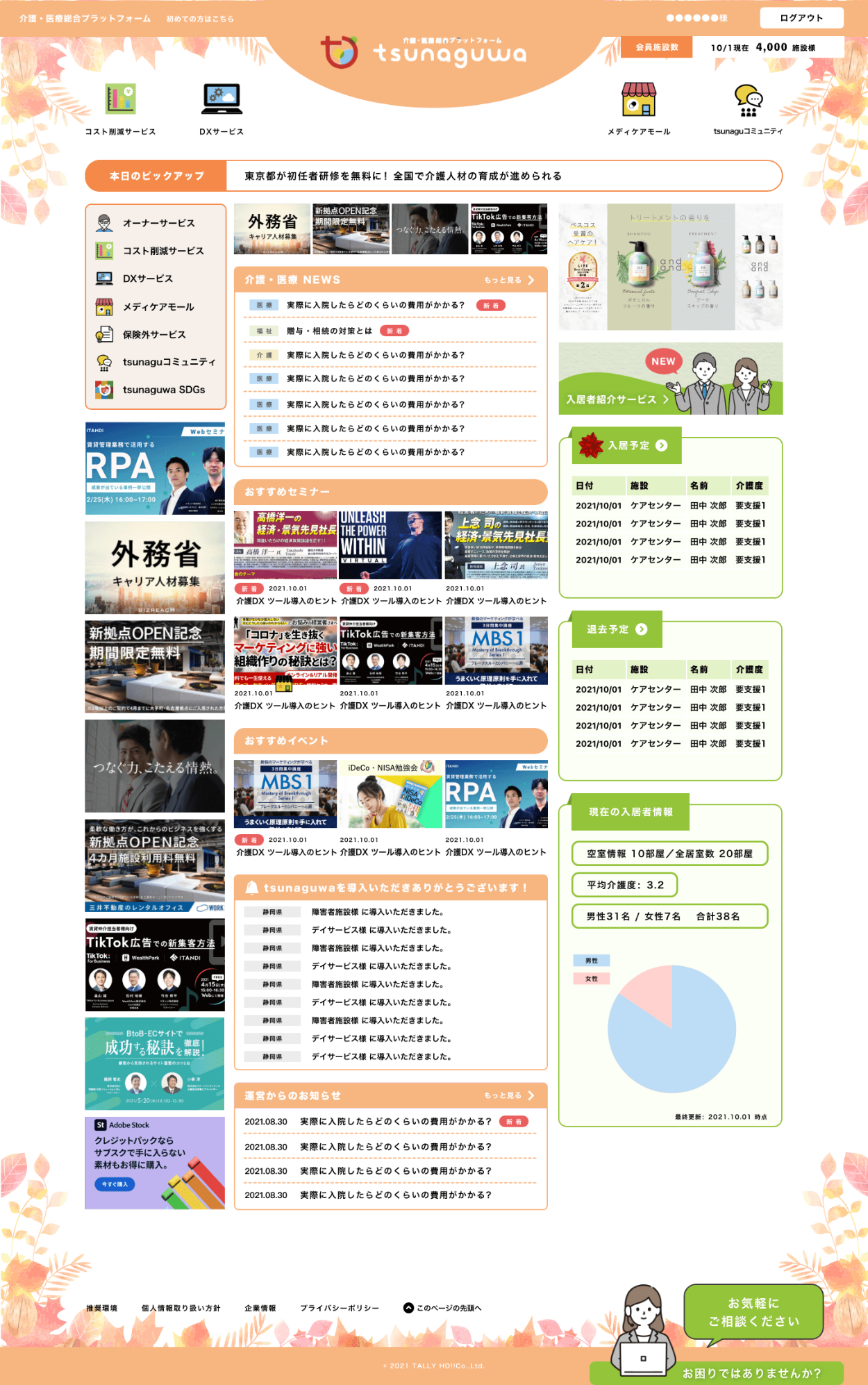The image size is (868, 1385).
Task: Click the 介護 tagged news row
Action: [391, 355]
